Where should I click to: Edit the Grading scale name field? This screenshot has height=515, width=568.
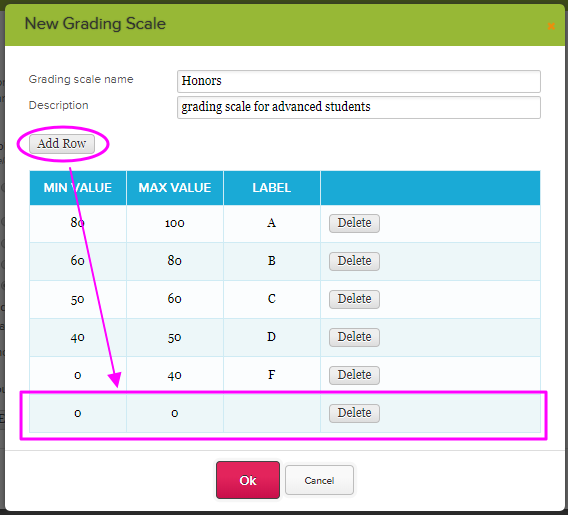tap(359, 81)
